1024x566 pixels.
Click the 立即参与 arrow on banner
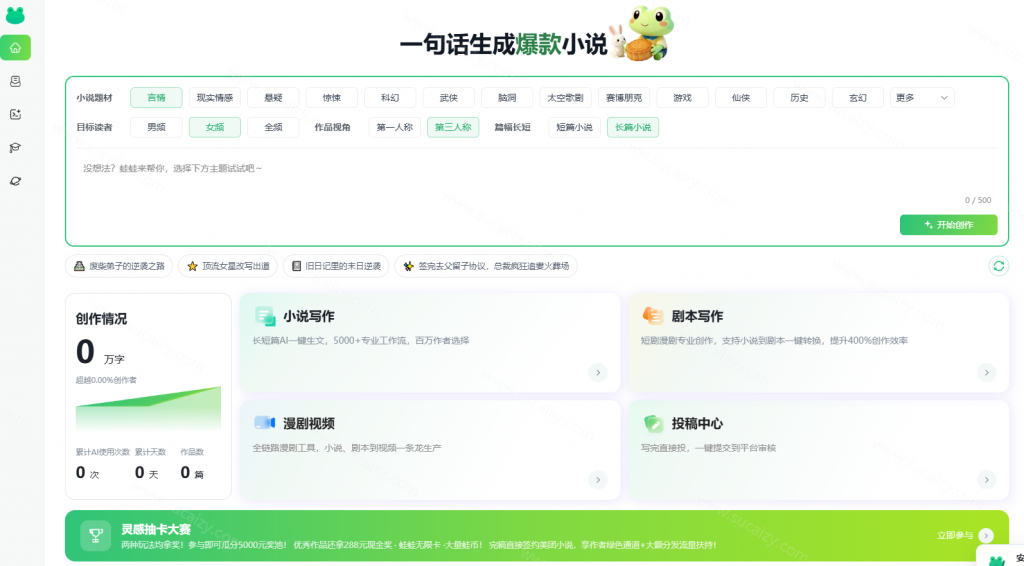pos(986,535)
